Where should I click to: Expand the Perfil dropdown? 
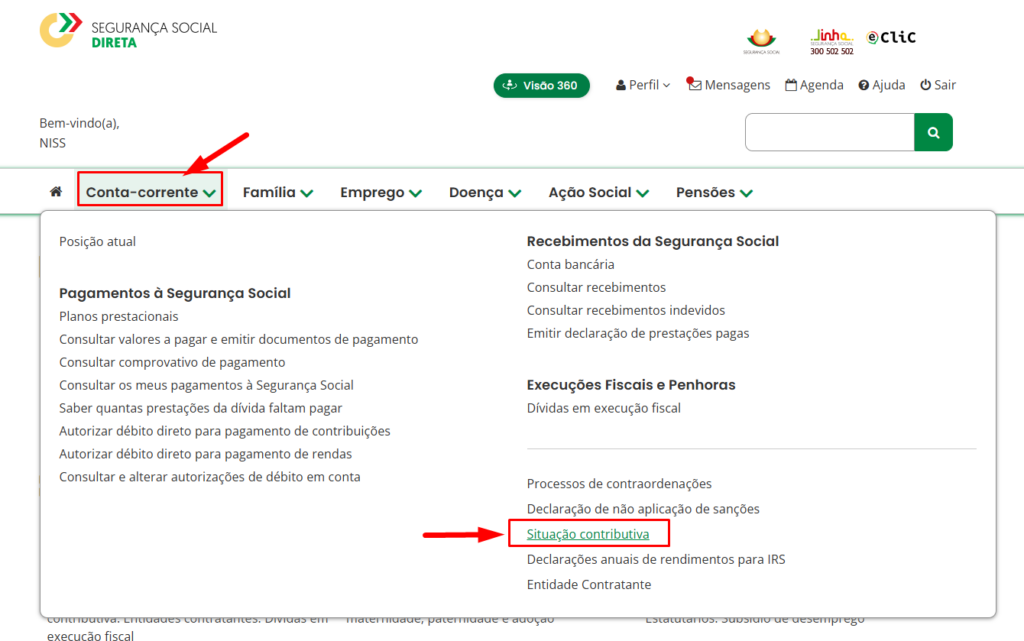[643, 85]
